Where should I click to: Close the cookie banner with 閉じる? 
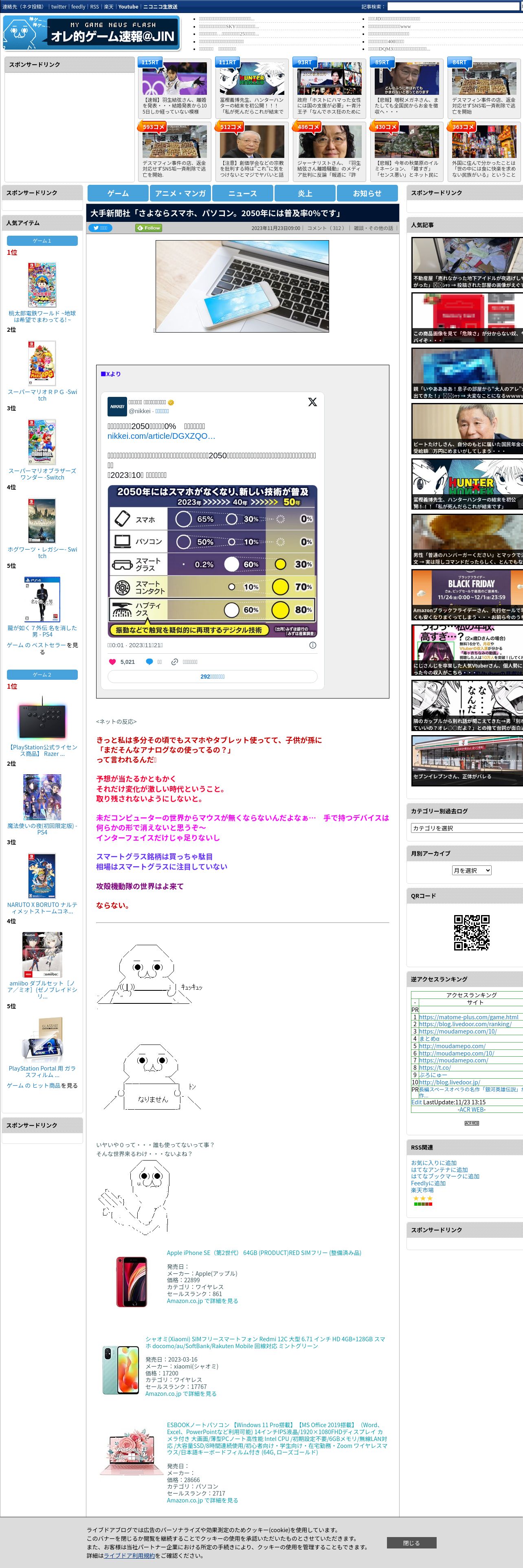click(411, 1543)
